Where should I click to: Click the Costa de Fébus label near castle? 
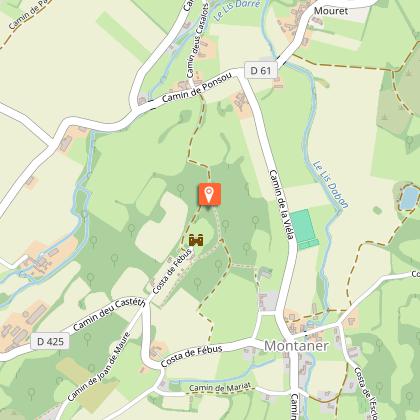[173, 271]
